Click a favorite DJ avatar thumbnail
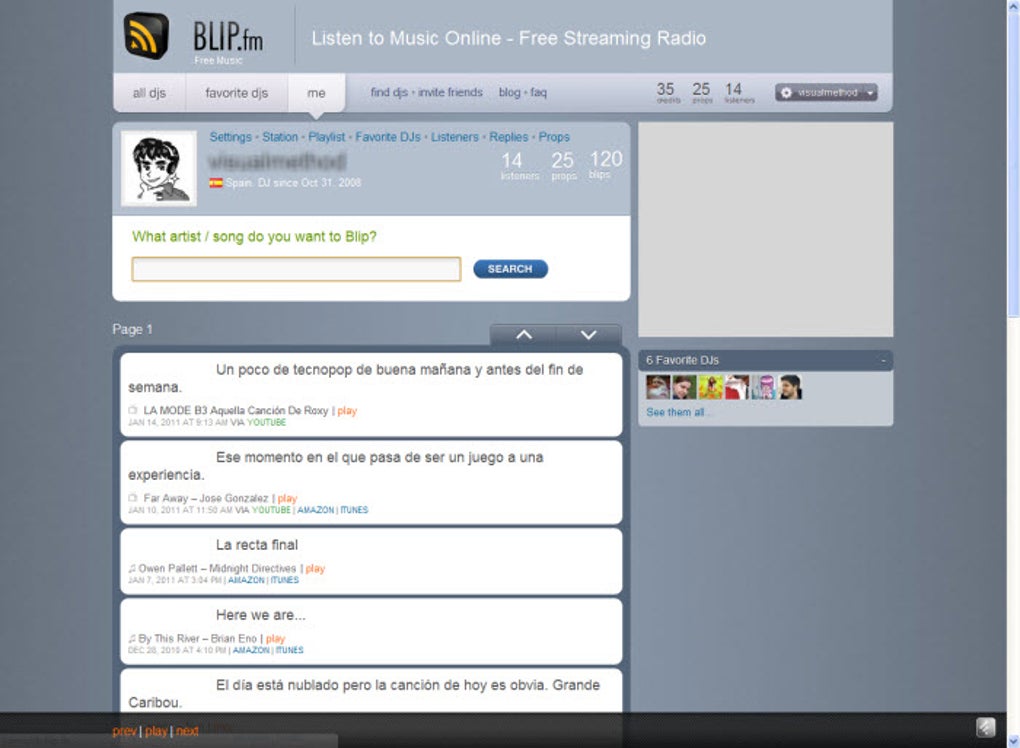Image resolution: width=1020 pixels, height=748 pixels. (x=660, y=385)
